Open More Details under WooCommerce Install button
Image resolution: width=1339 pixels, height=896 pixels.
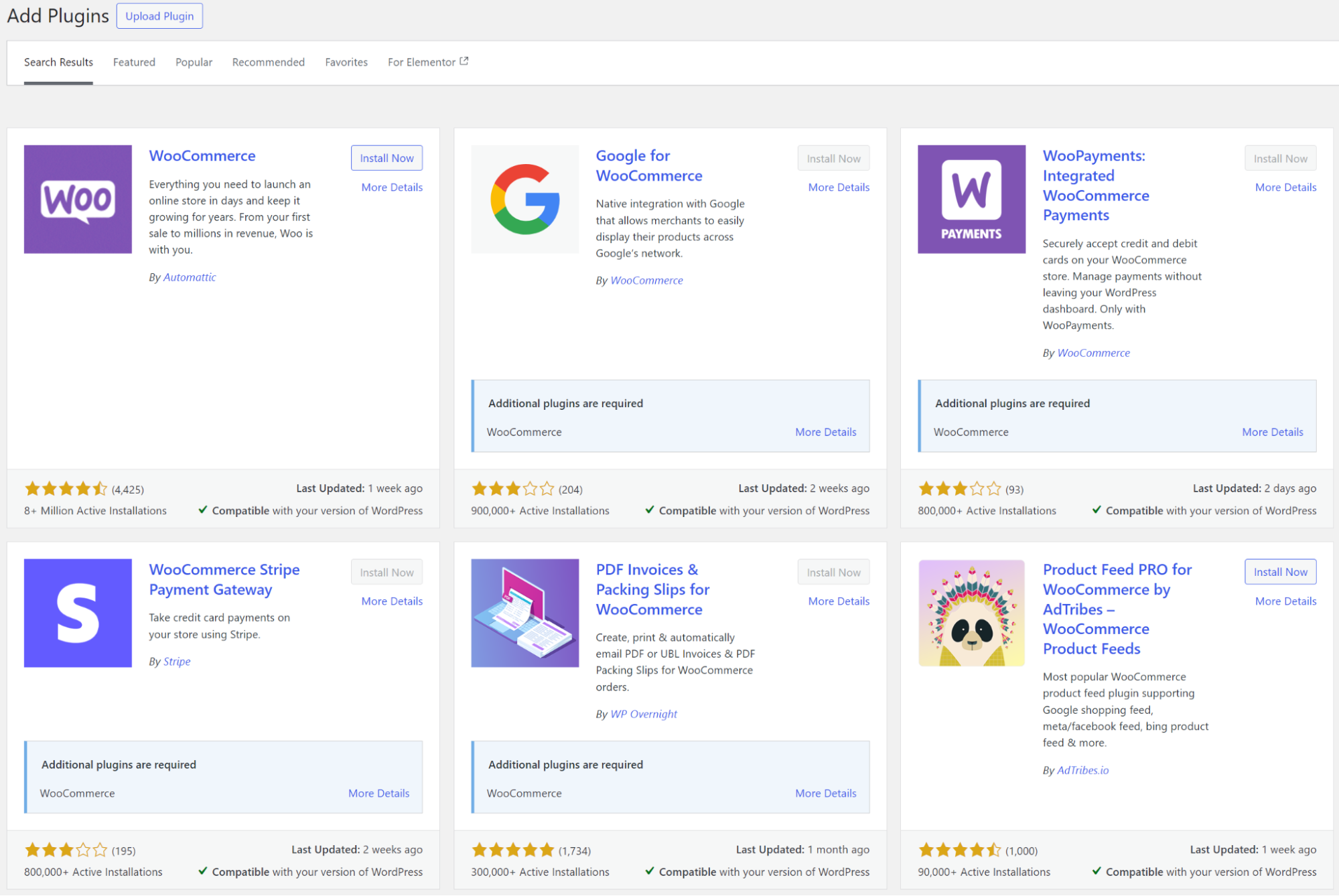pos(392,188)
